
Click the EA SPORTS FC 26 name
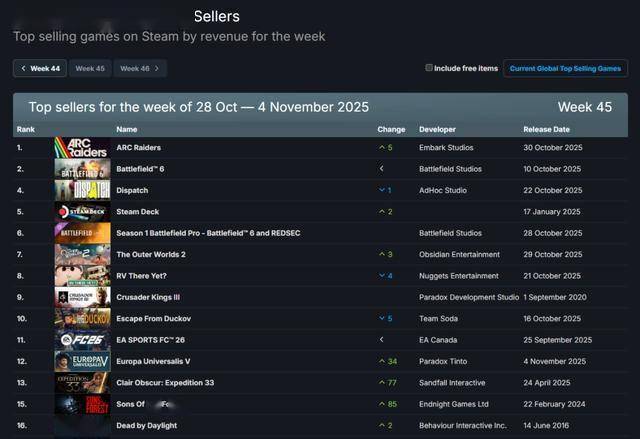tap(150, 340)
